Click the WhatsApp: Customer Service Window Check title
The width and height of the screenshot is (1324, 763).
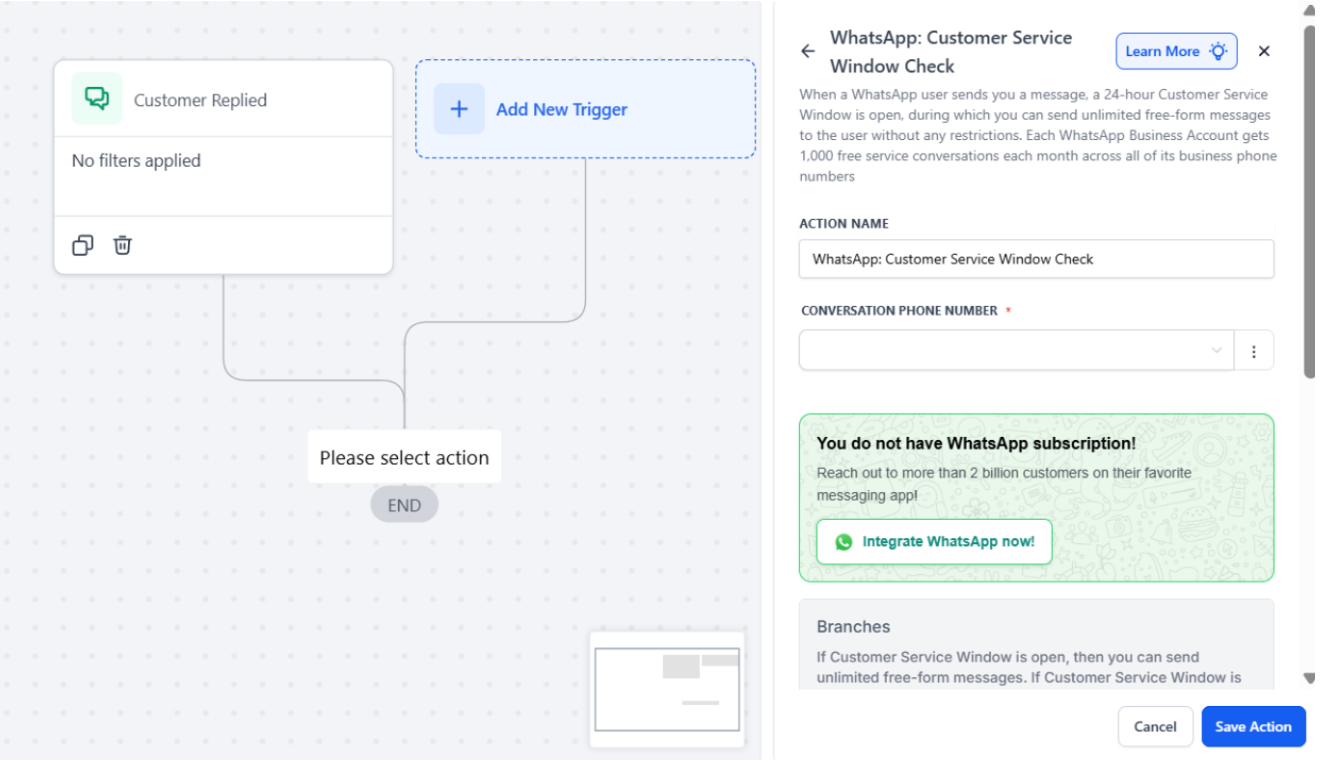click(x=951, y=52)
